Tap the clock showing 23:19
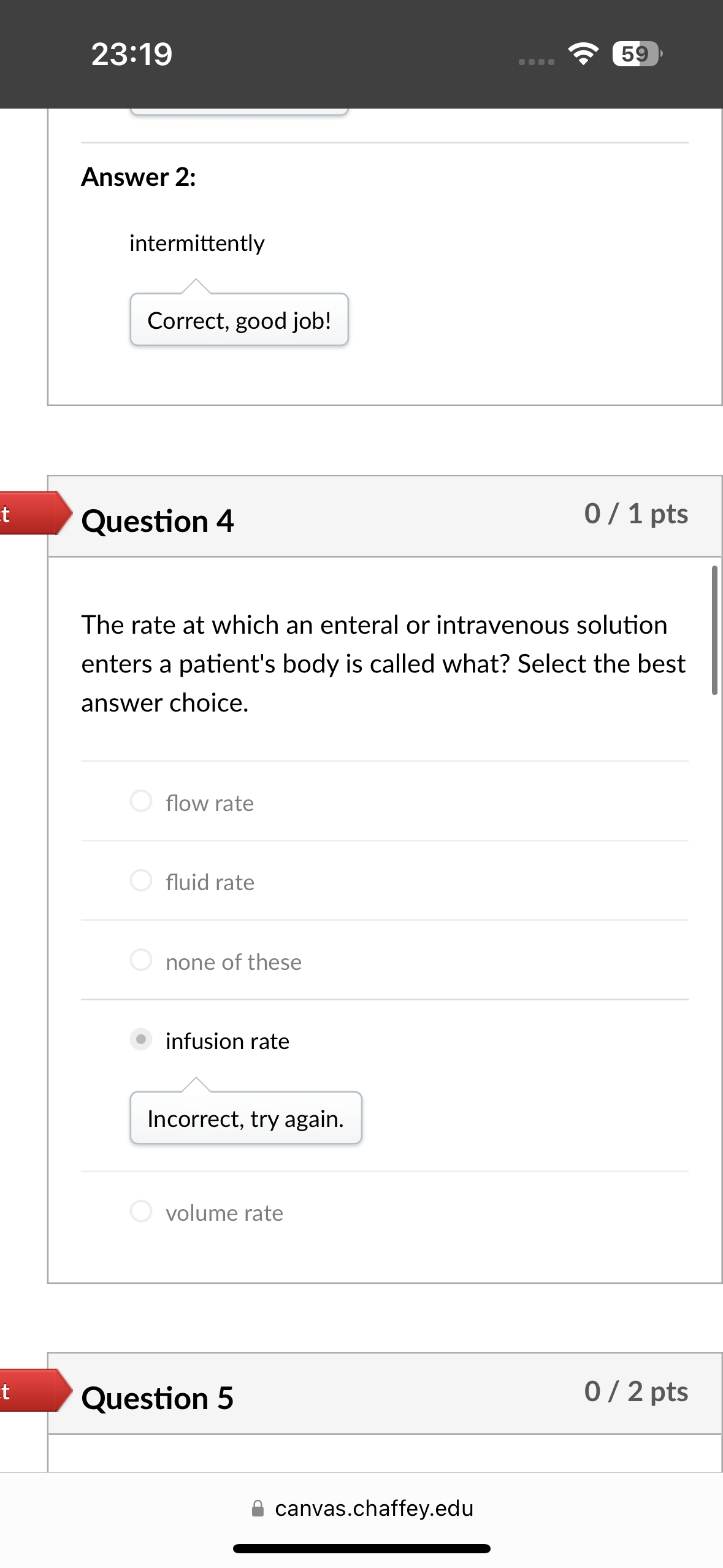 pyautogui.click(x=131, y=55)
